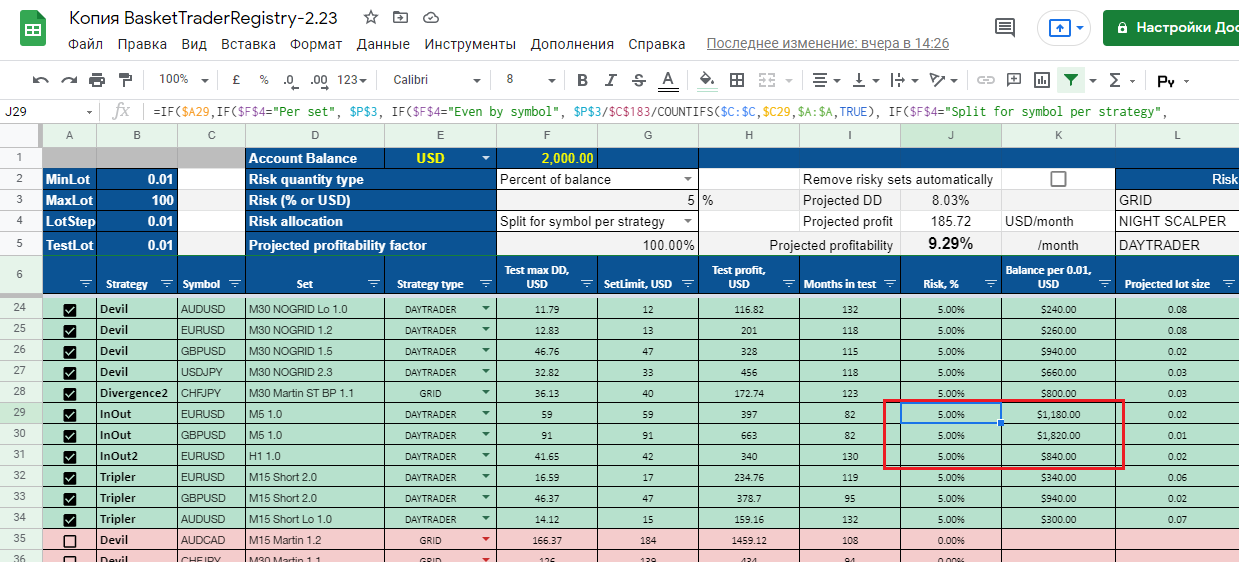
Task: Open the fill color bucket
Action: (707, 80)
